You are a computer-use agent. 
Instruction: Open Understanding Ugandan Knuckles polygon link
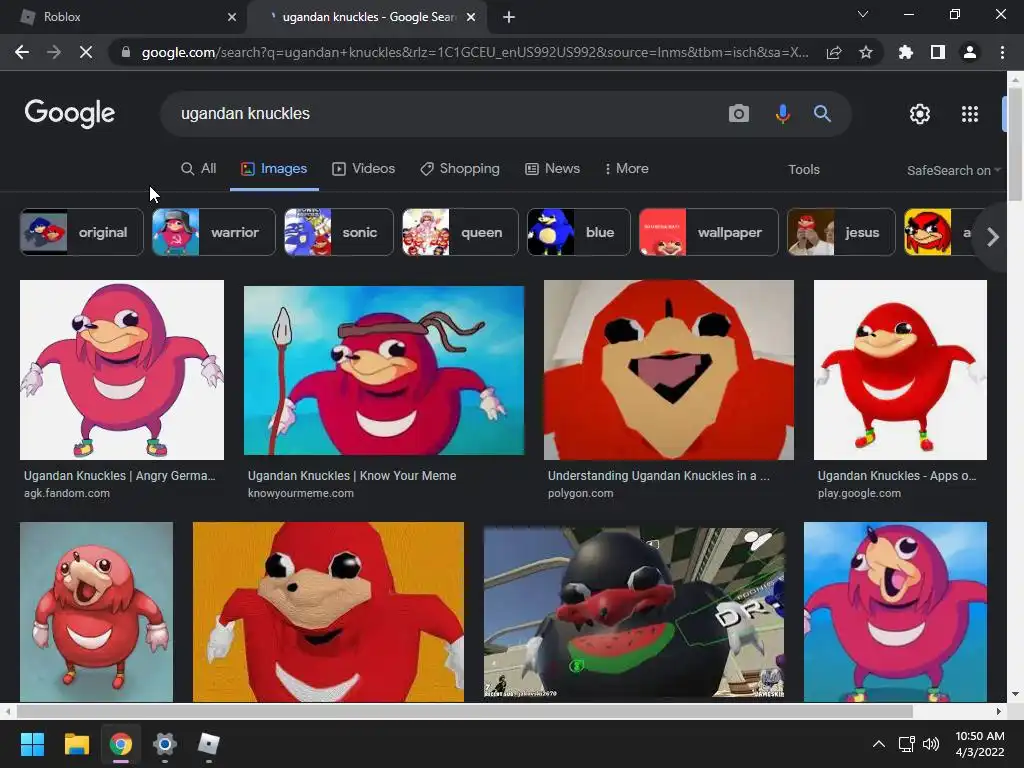click(659, 476)
